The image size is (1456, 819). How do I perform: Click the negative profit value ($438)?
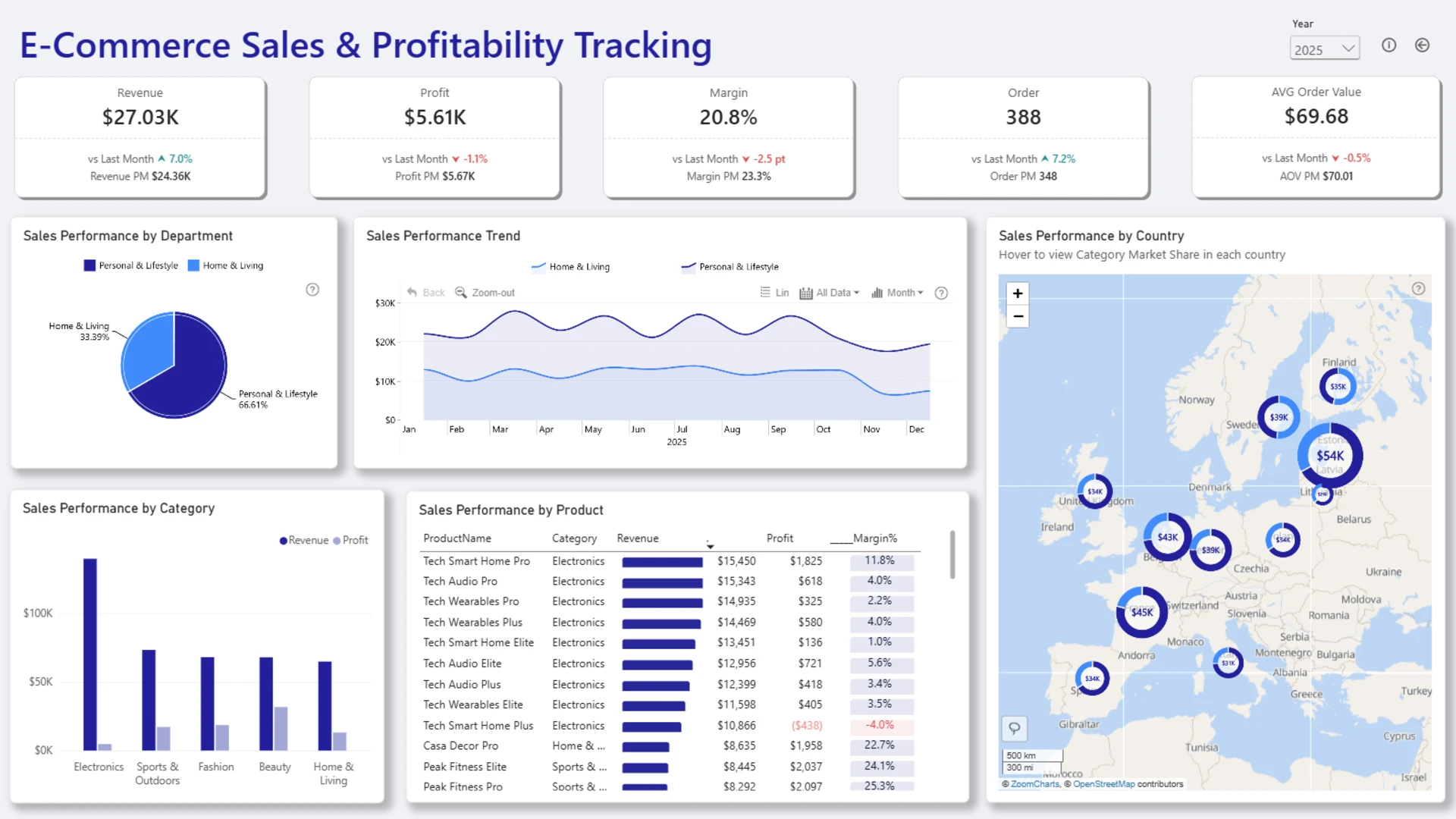[807, 726]
